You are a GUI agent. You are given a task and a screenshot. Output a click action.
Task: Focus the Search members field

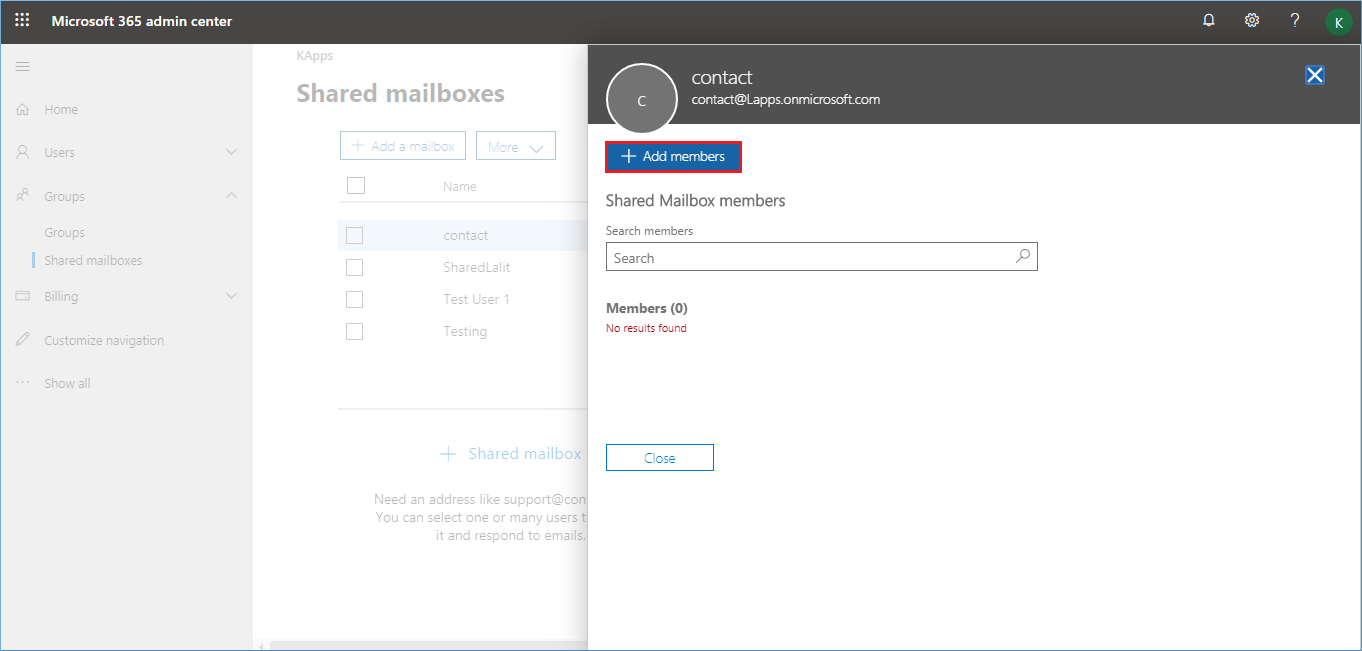[822, 257]
